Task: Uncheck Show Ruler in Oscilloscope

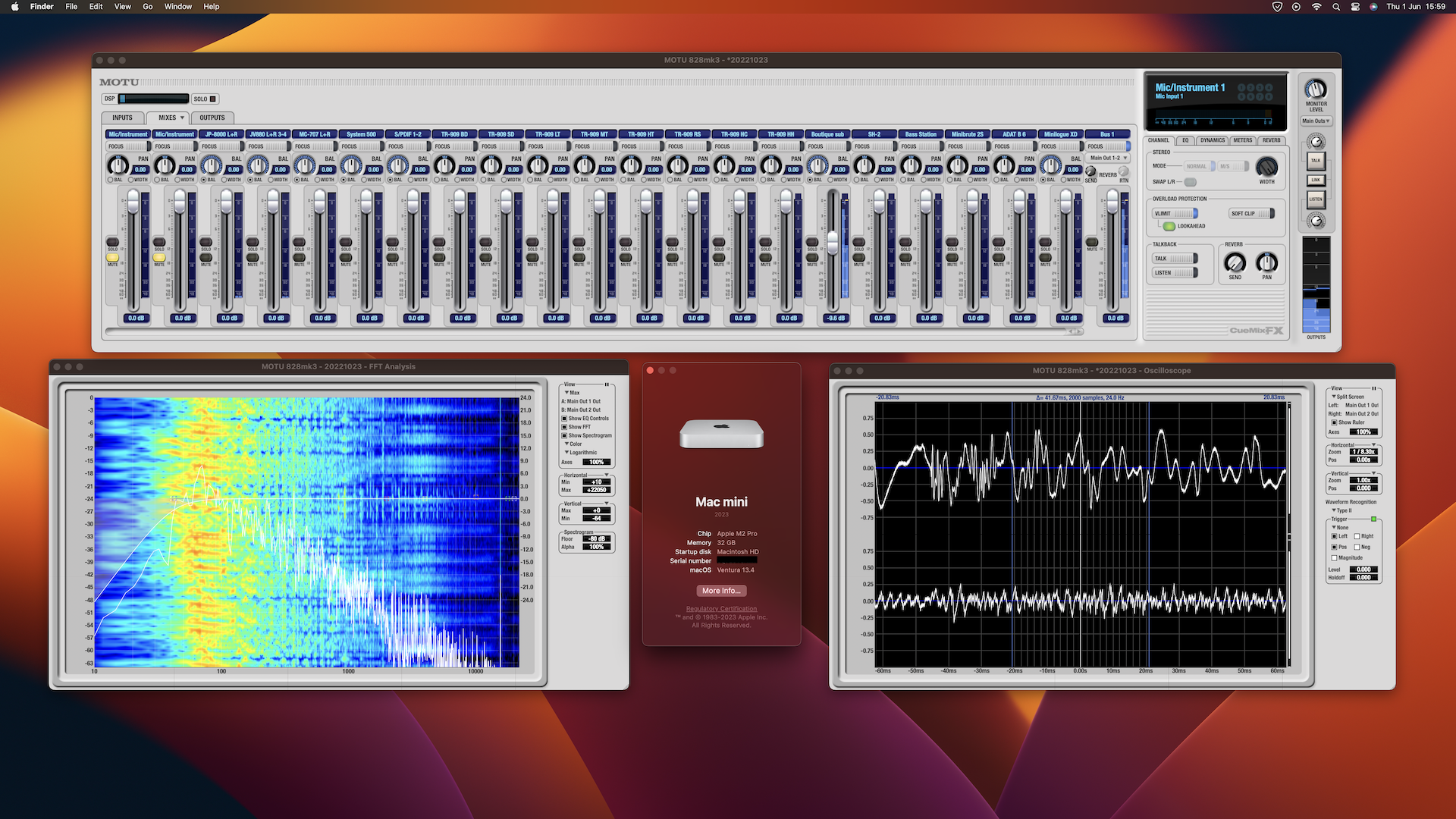Action: [1334, 422]
